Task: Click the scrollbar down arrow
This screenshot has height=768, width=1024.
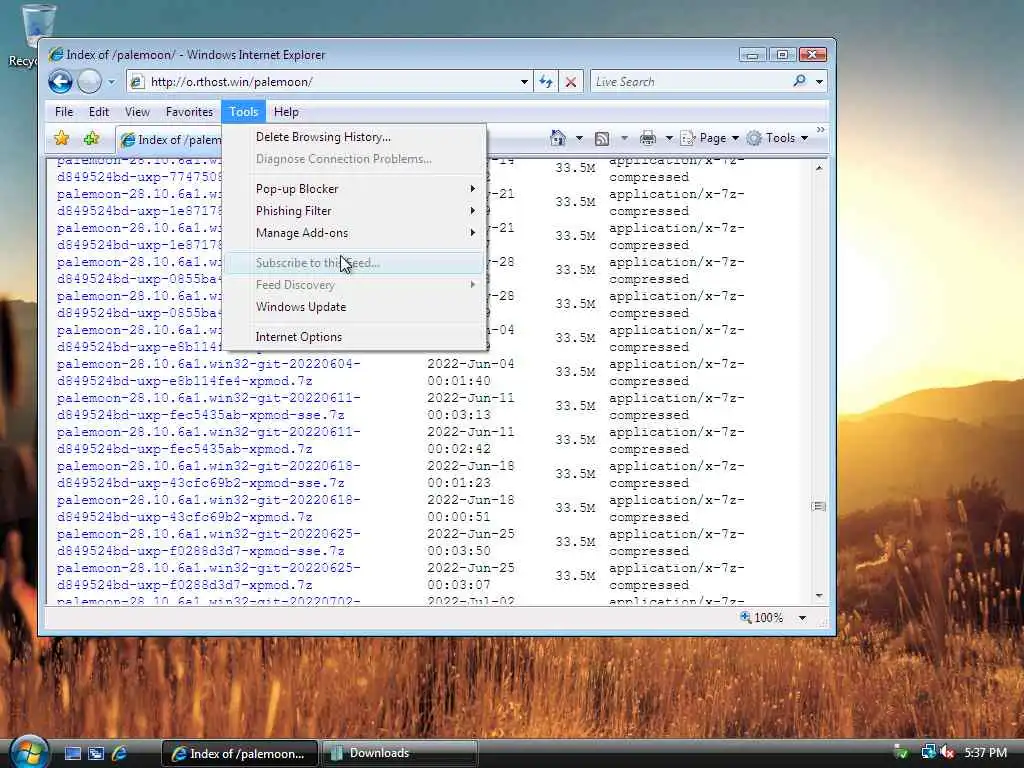Action: tap(819, 596)
